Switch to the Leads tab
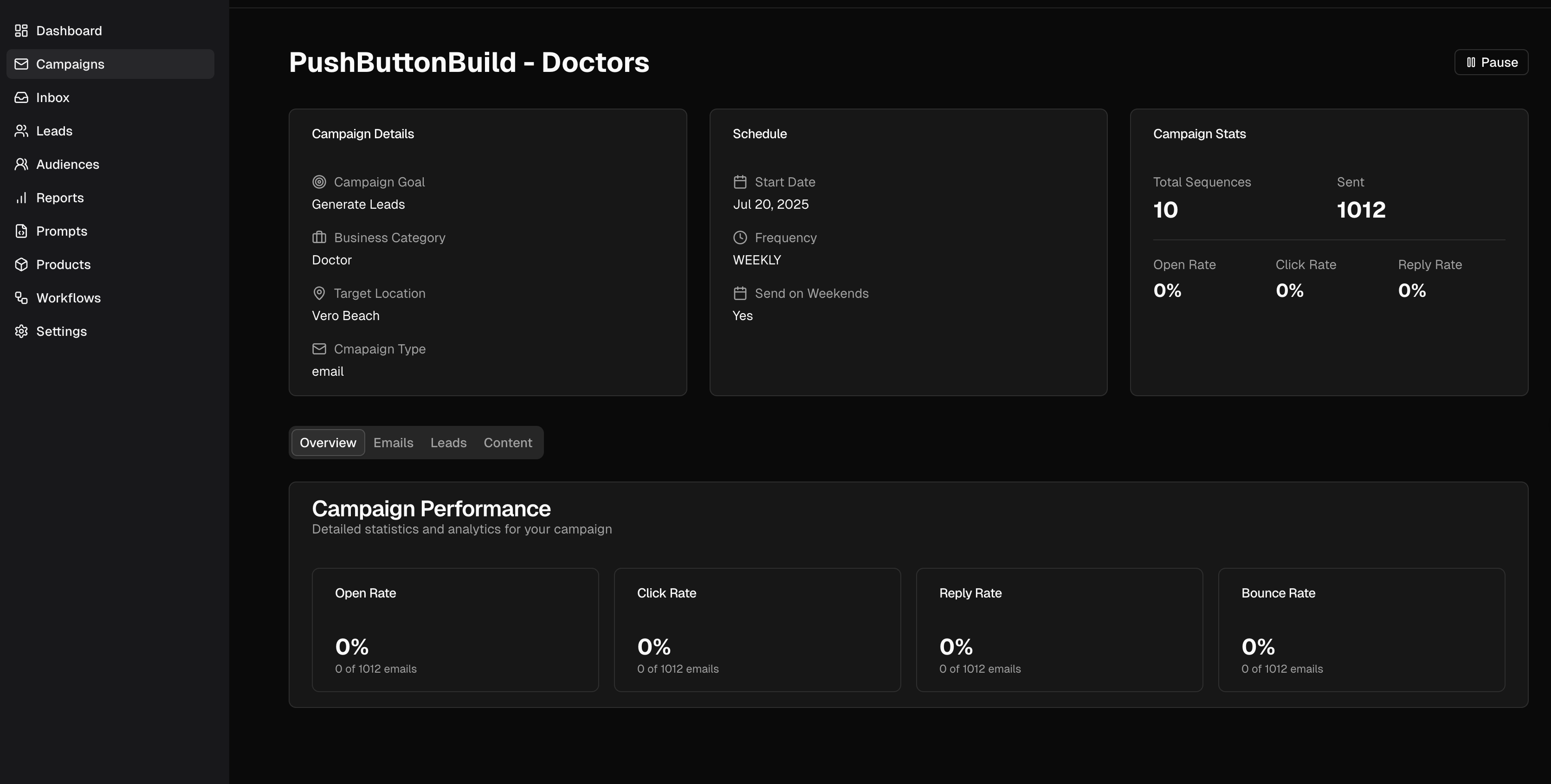Viewport: 1551px width, 784px height. (x=449, y=442)
